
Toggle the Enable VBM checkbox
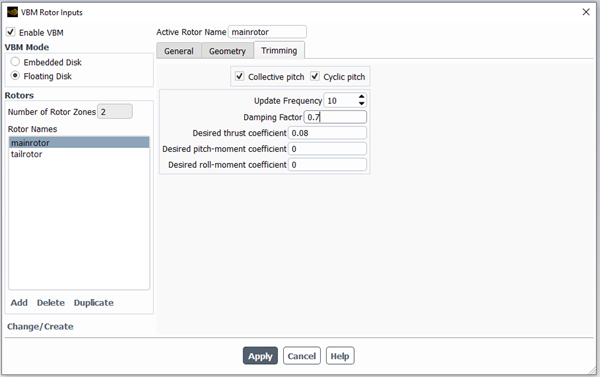point(11,32)
